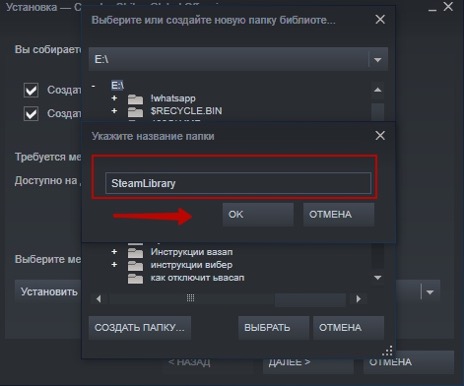Click the folder chooser resize grip
The image size is (464, 386).
[x=387, y=351]
